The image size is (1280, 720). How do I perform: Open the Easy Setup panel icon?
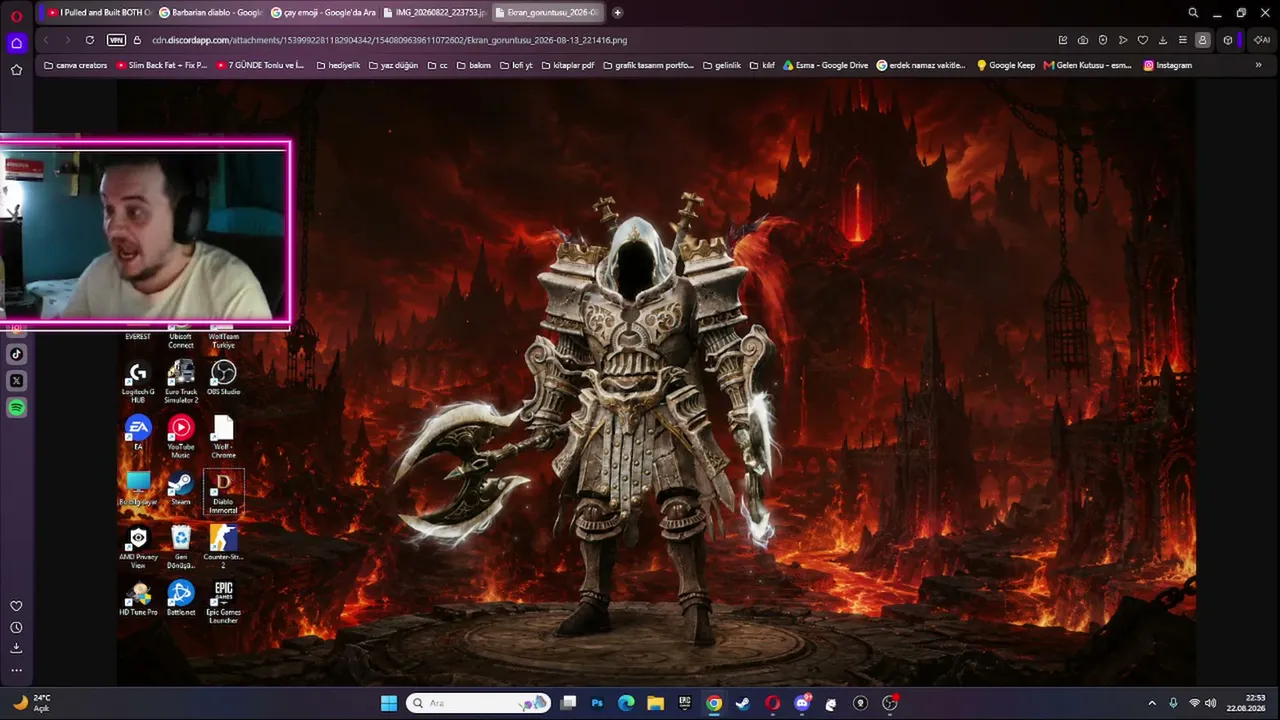click(1182, 40)
